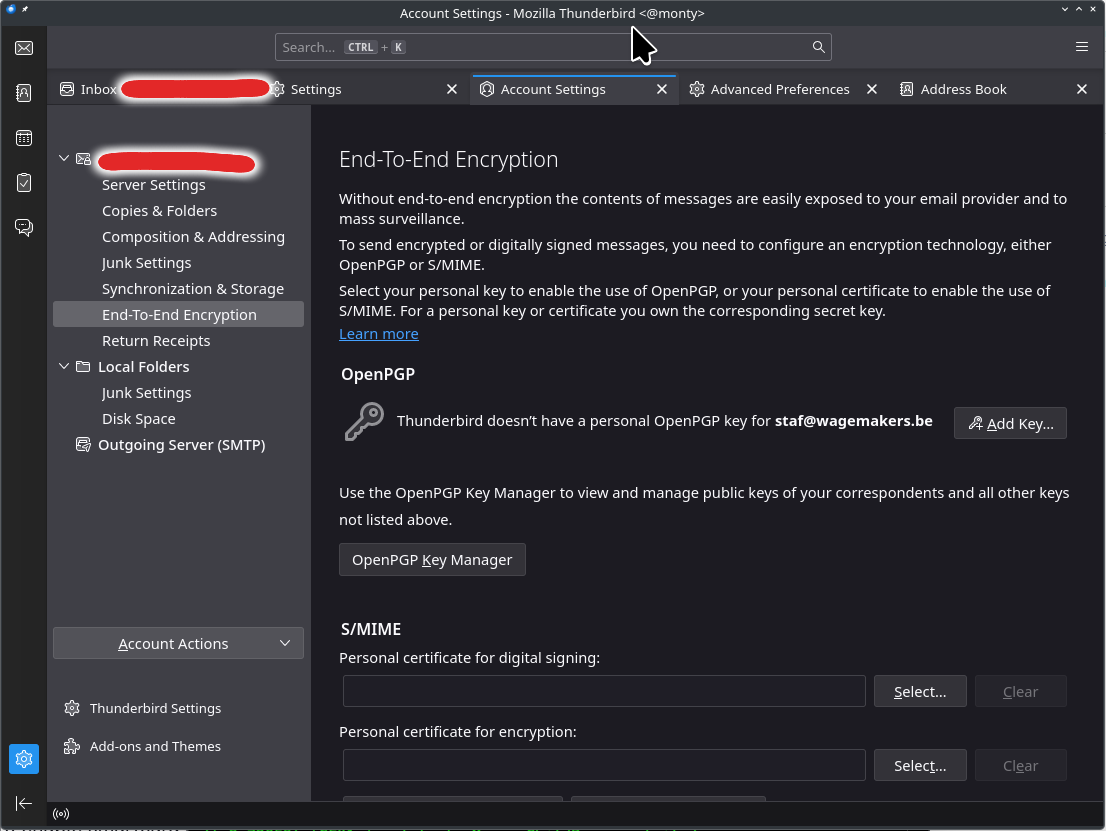Image resolution: width=1106 pixels, height=831 pixels.
Task: Open the OpenPGP Key Manager
Action: pyautogui.click(x=432, y=560)
